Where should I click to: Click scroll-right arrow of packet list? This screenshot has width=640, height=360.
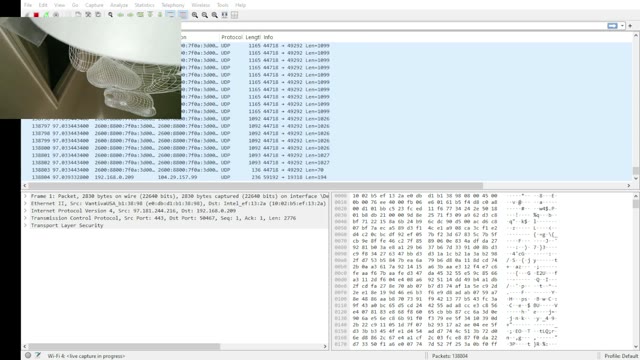pos(629,185)
